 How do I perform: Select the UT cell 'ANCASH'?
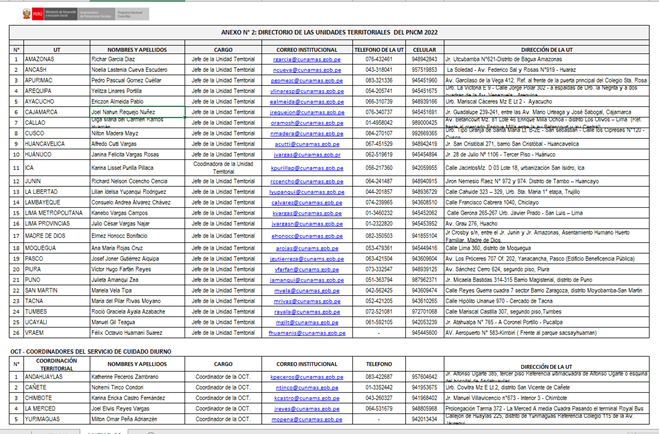[57, 70]
